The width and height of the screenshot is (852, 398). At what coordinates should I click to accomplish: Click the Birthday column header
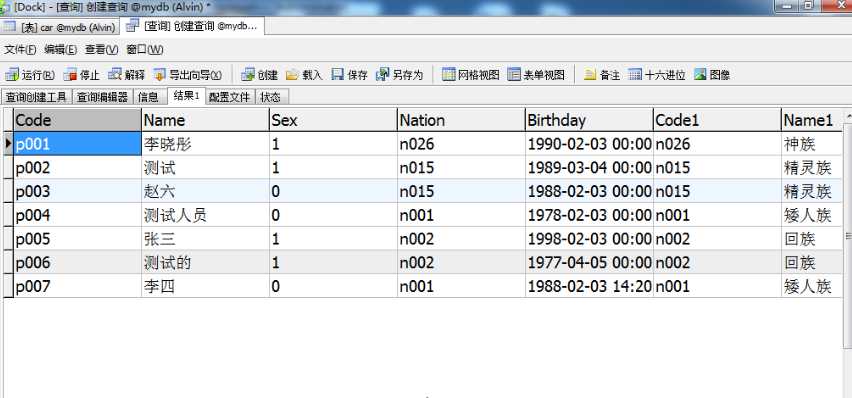[x=589, y=120]
